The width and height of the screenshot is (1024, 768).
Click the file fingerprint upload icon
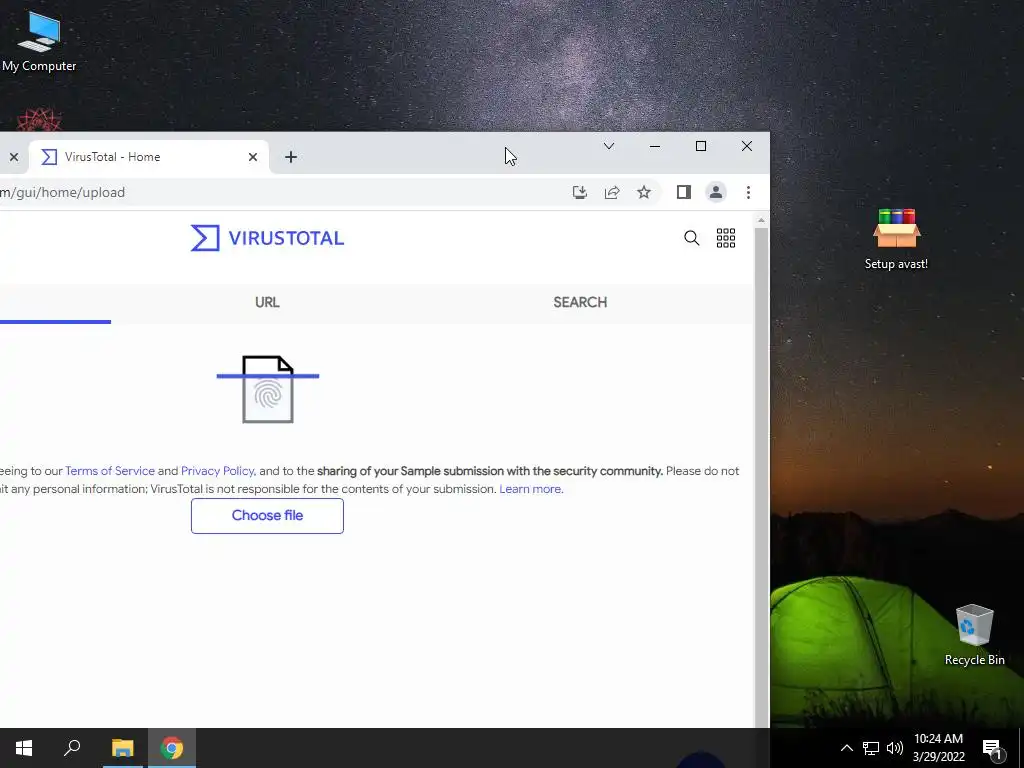pyautogui.click(x=268, y=389)
